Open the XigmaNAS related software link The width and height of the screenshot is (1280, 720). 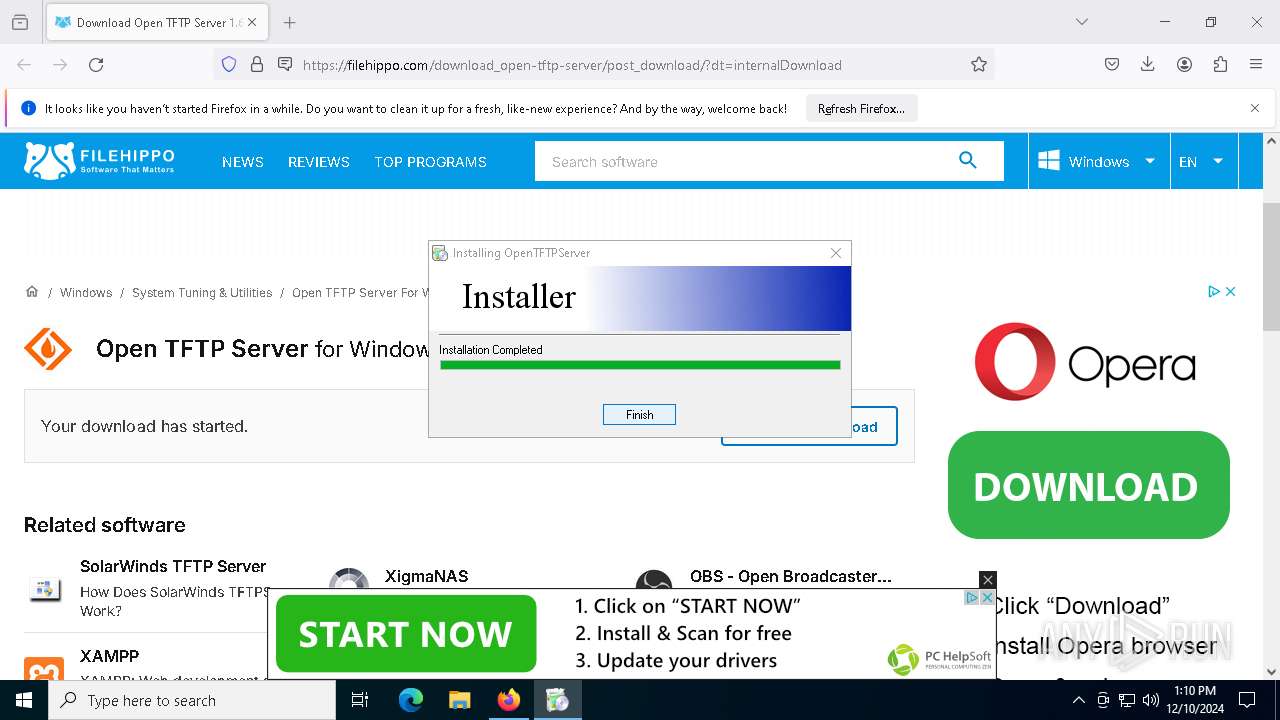click(x=426, y=576)
